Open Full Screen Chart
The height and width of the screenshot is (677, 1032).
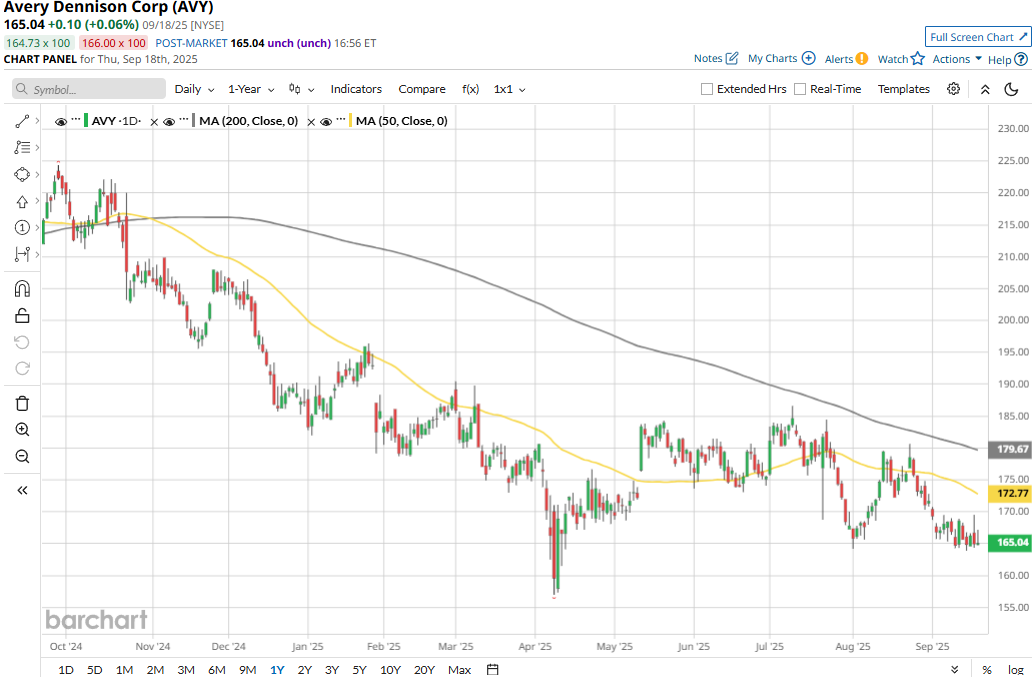978,37
